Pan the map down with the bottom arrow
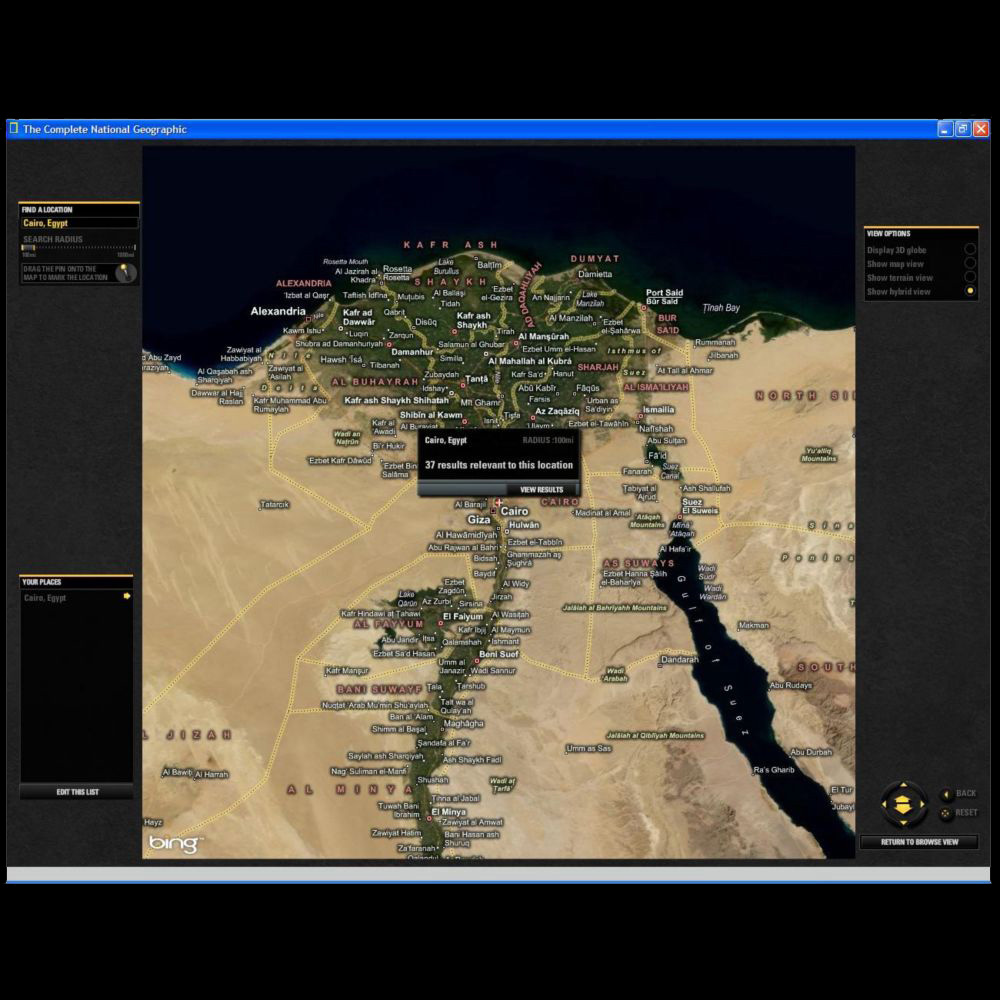The image size is (1000, 1000). tap(903, 820)
